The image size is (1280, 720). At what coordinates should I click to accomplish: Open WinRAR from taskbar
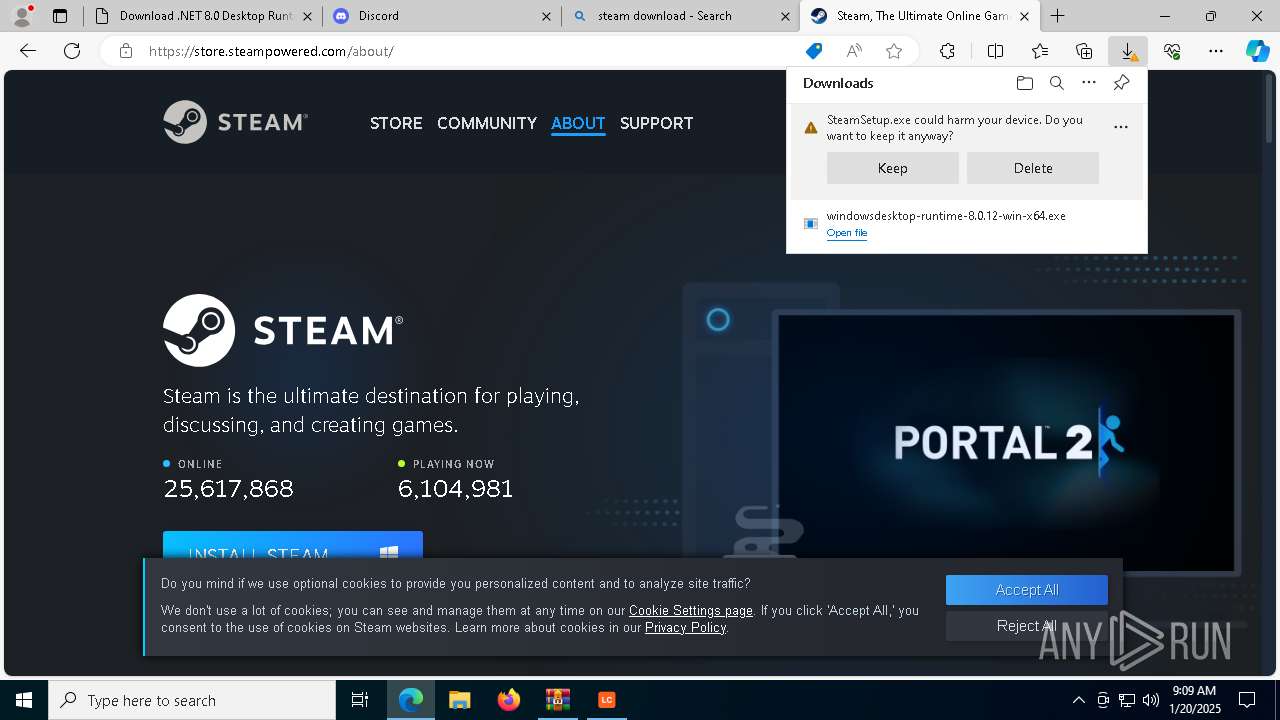557,700
